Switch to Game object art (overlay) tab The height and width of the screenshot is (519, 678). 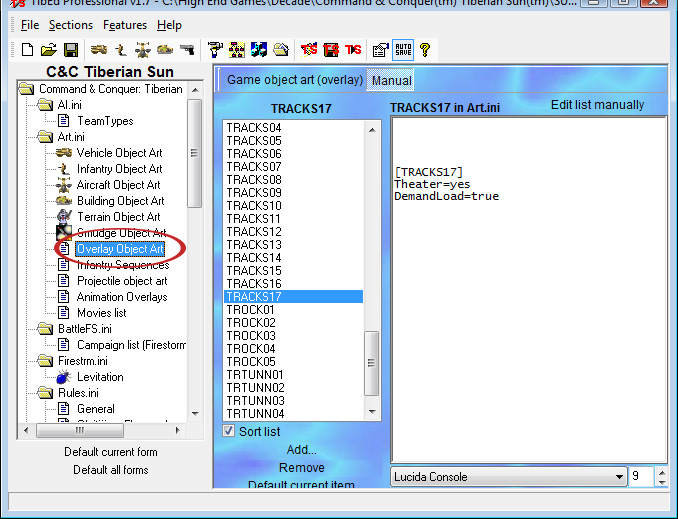click(x=294, y=80)
